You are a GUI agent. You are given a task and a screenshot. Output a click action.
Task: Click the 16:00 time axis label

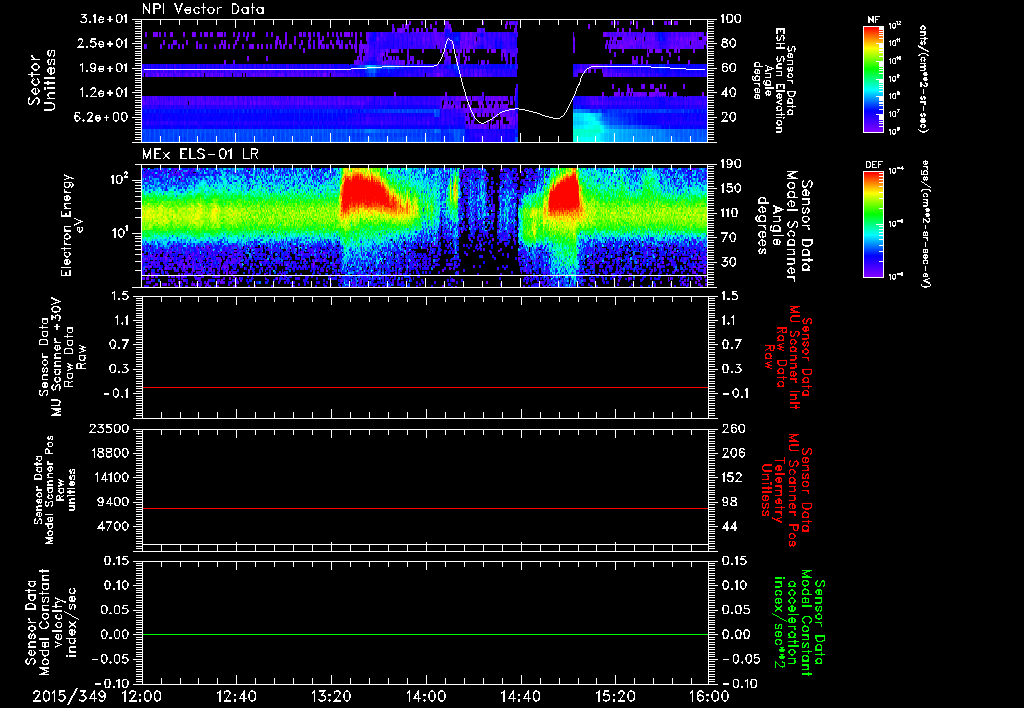click(x=709, y=696)
